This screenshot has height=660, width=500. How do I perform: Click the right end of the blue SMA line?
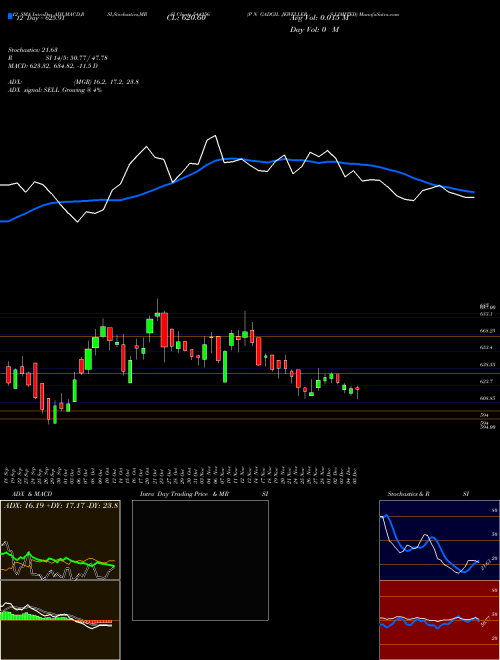pos(473,192)
